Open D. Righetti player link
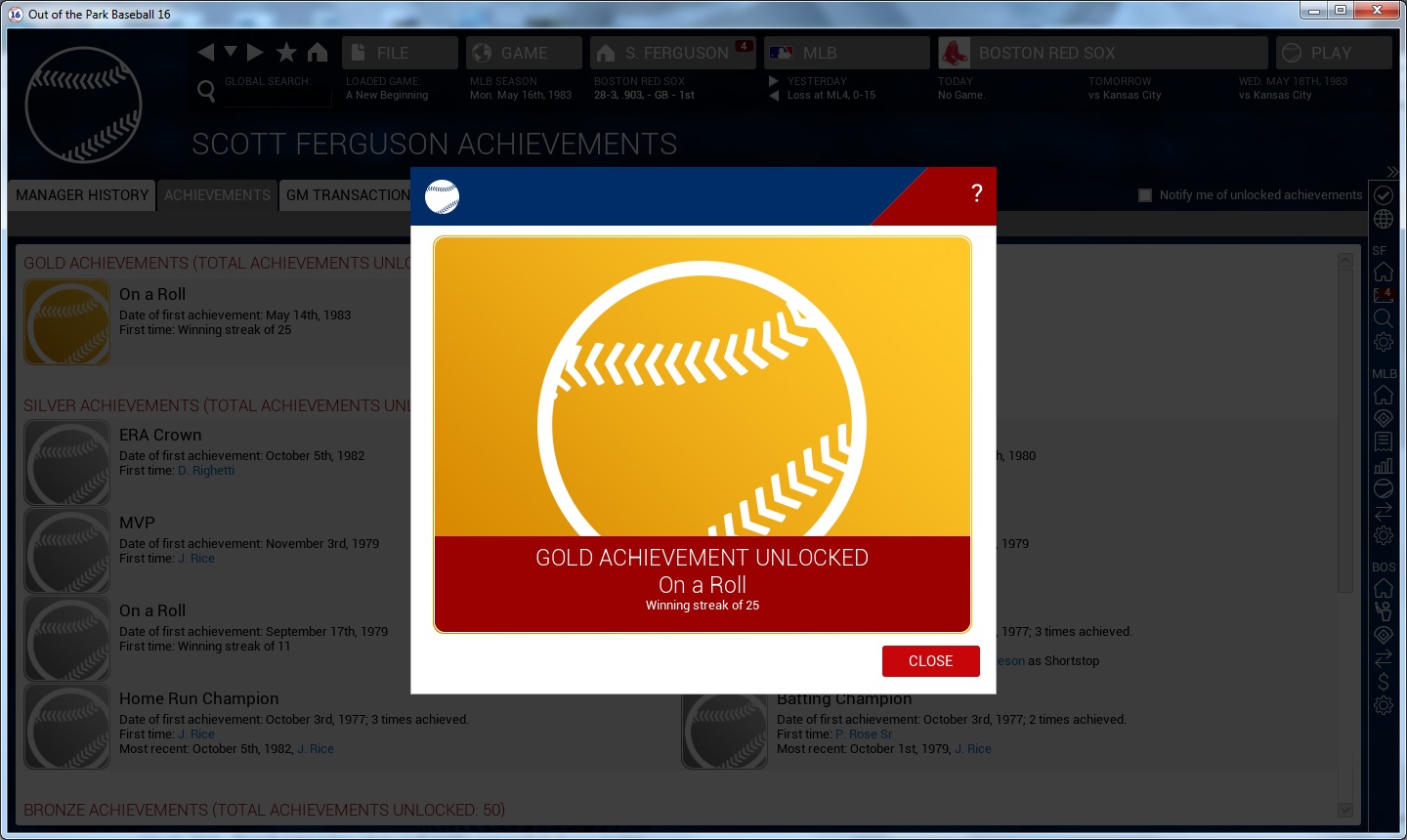Screen dimensions: 1407x840 [206, 471]
